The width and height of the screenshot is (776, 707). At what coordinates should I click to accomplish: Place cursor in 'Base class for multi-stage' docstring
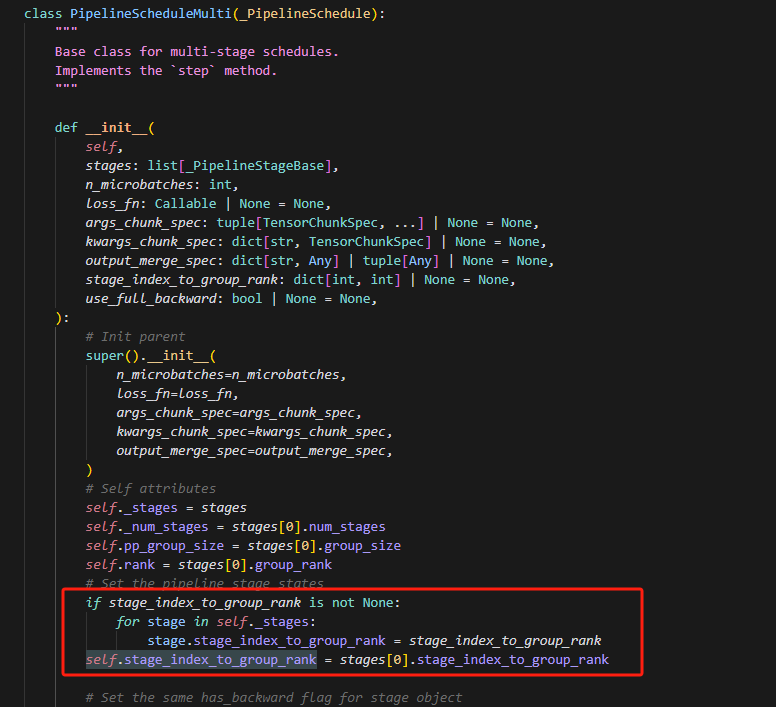[165, 51]
